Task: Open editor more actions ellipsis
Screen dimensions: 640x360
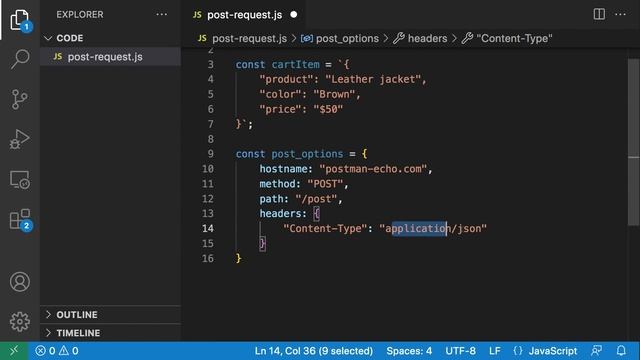Action: (x=620, y=14)
